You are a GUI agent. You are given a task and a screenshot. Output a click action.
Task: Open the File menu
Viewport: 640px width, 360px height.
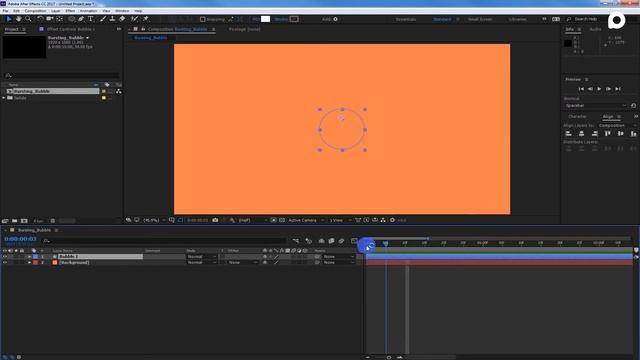pyautogui.click(x=6, y=11)
